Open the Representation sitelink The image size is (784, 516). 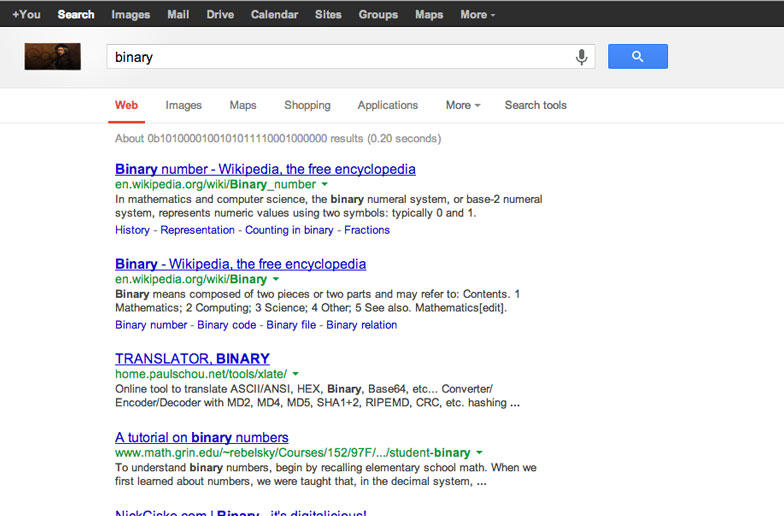pos(197,230)
